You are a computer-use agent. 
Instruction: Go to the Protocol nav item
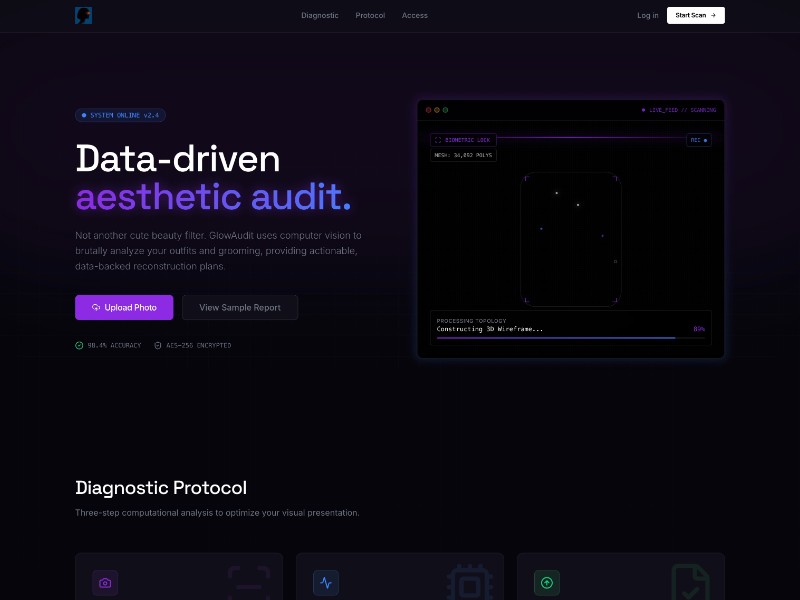[x=370, y=15]
